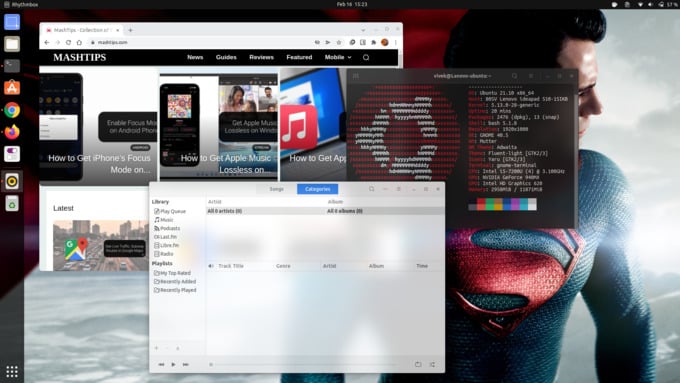Go to previous track in Rhythmbox
Screen dimensions: 680x383
point(161,365)
